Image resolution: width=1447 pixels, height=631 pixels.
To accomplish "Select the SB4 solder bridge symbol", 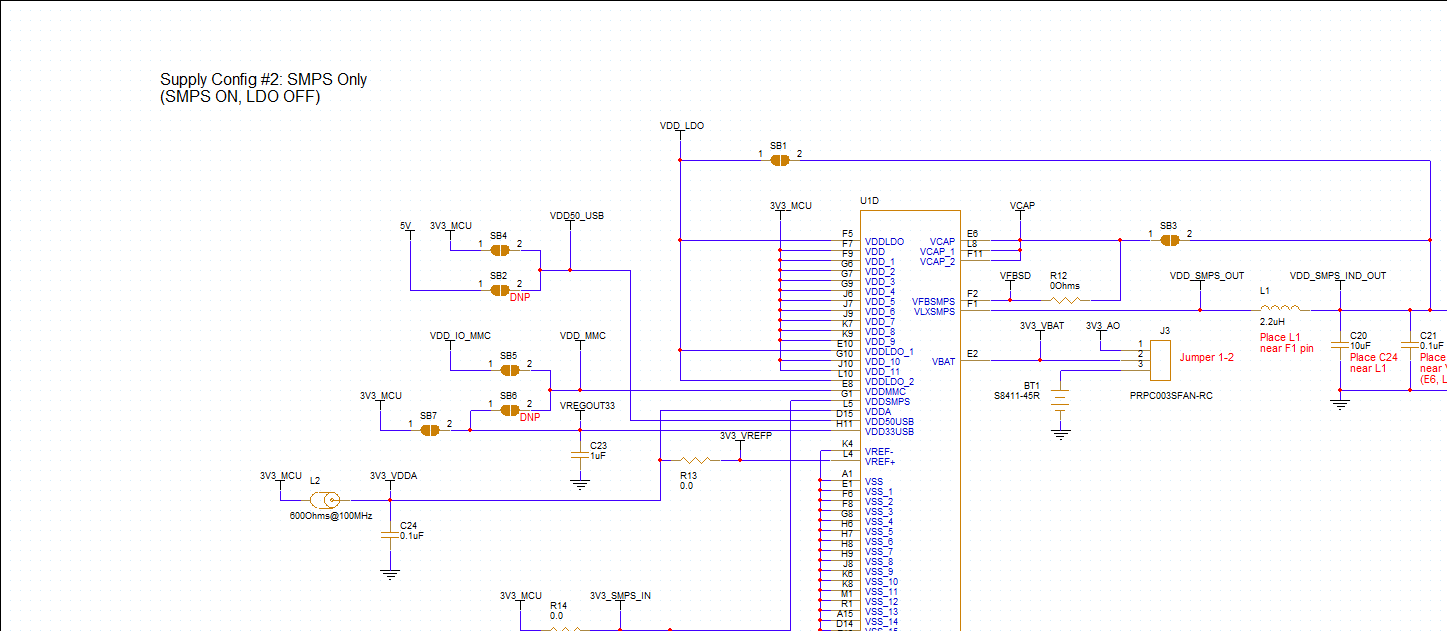I will pyautogui.click(x=499, y=250).
